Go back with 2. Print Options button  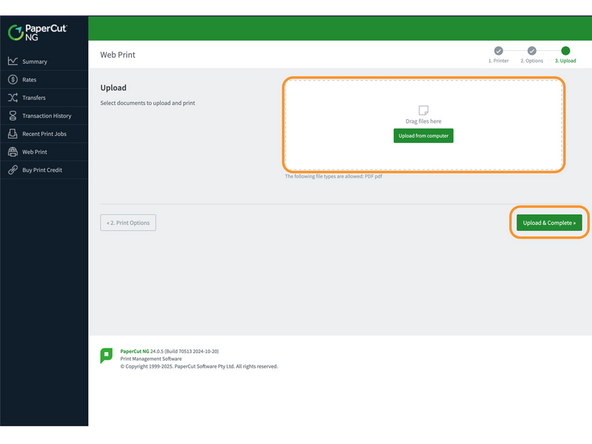tap(128, 223)
